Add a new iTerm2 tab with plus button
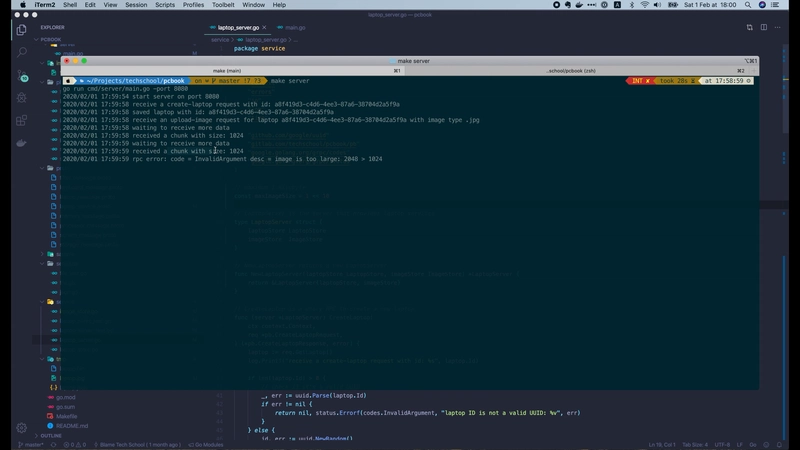The image size is (800, 450). coord(754,71)
